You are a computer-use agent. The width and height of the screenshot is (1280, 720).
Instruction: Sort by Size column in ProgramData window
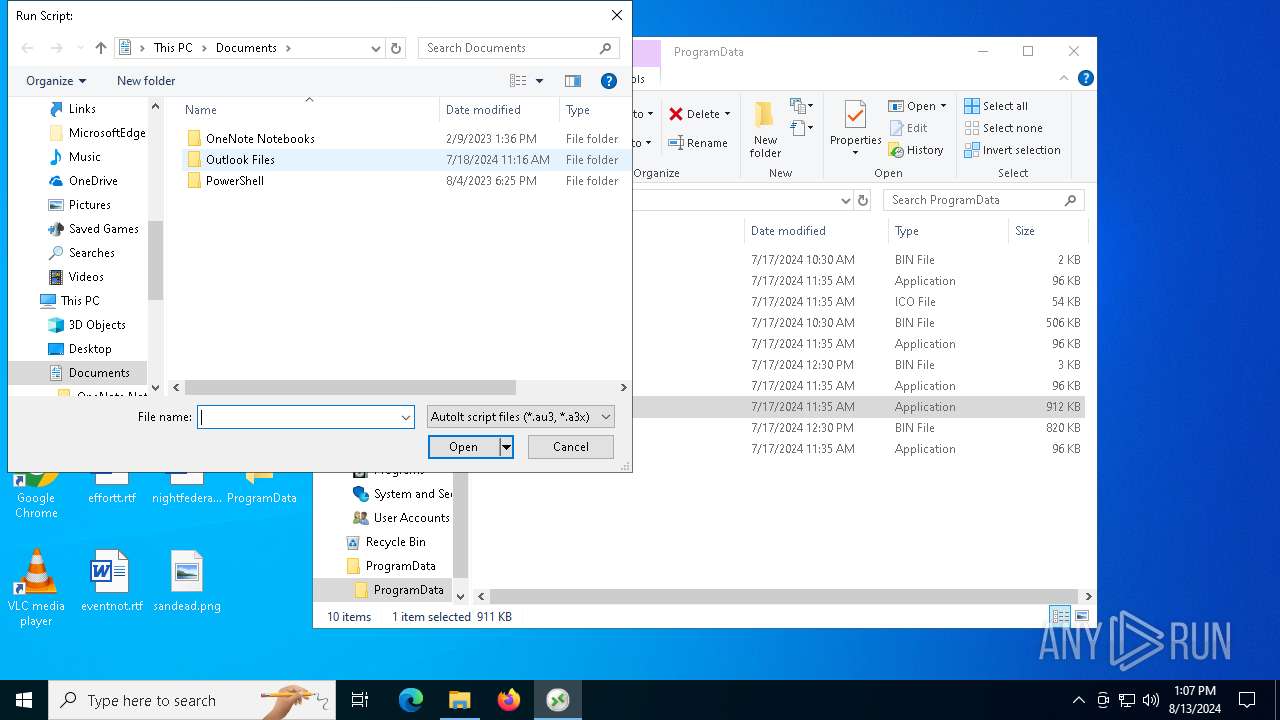(x=1025, y=231)
